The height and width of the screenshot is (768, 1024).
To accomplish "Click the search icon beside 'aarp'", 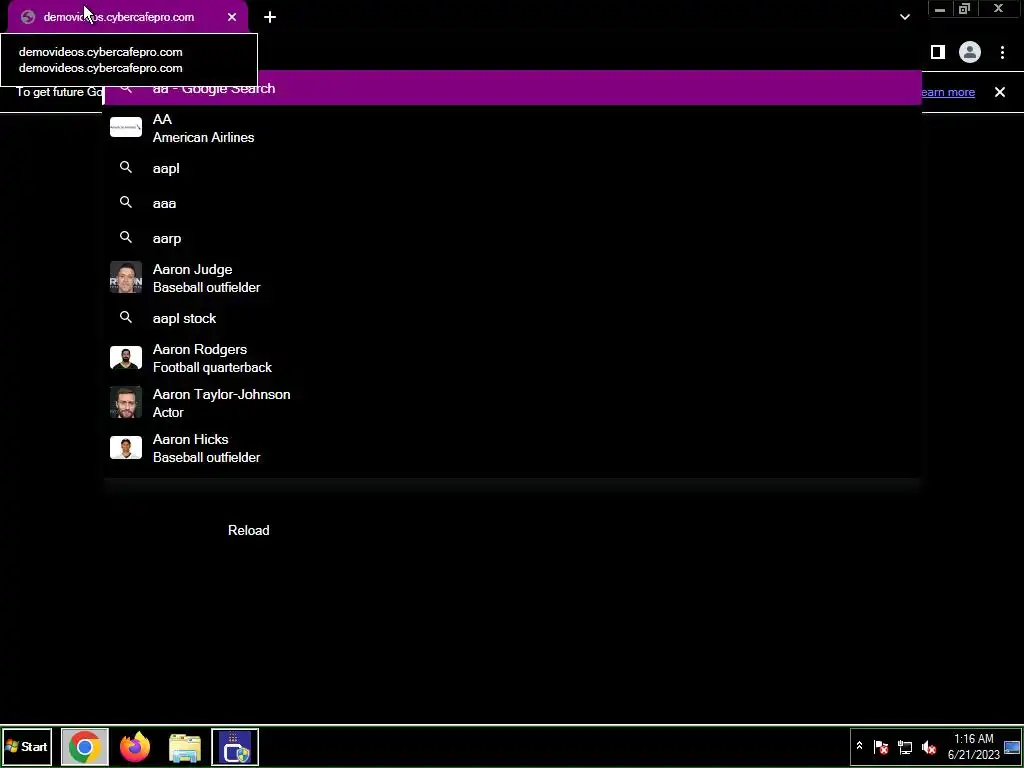I will point(125,238).
